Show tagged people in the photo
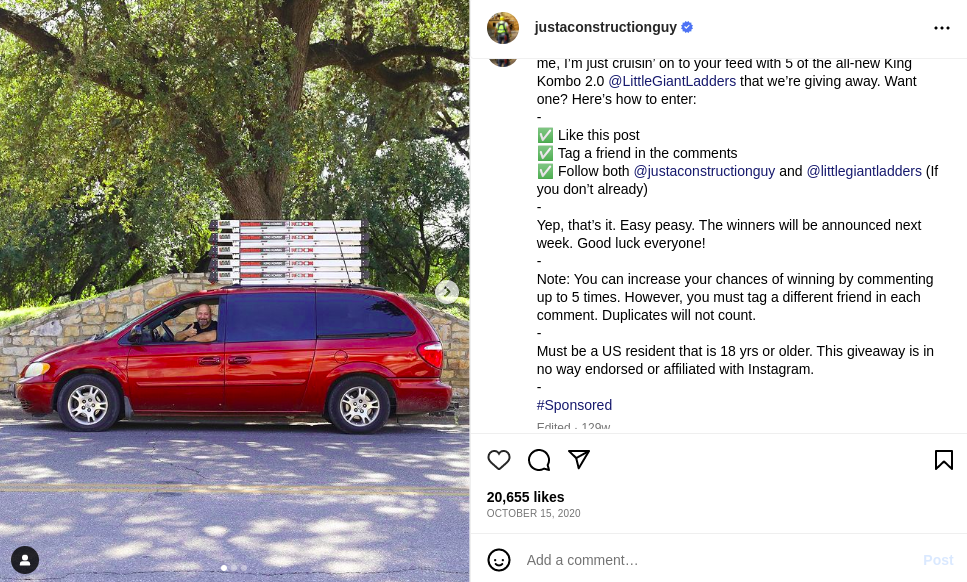Screen dimensions: 967x582 click(x=25, y=560)
